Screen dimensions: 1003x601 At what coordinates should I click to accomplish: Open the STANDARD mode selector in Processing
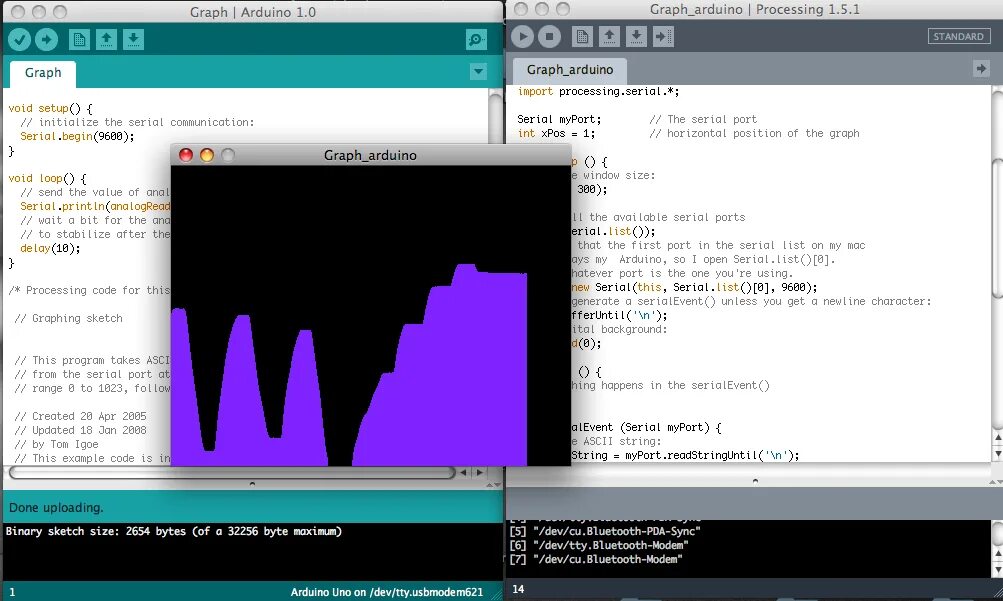click(958, 36)
